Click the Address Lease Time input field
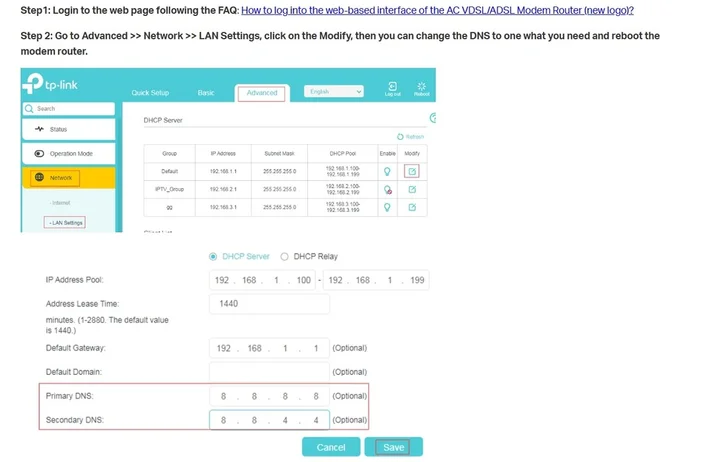The height and width of the screenshot is (462, 720). point(269,303)
